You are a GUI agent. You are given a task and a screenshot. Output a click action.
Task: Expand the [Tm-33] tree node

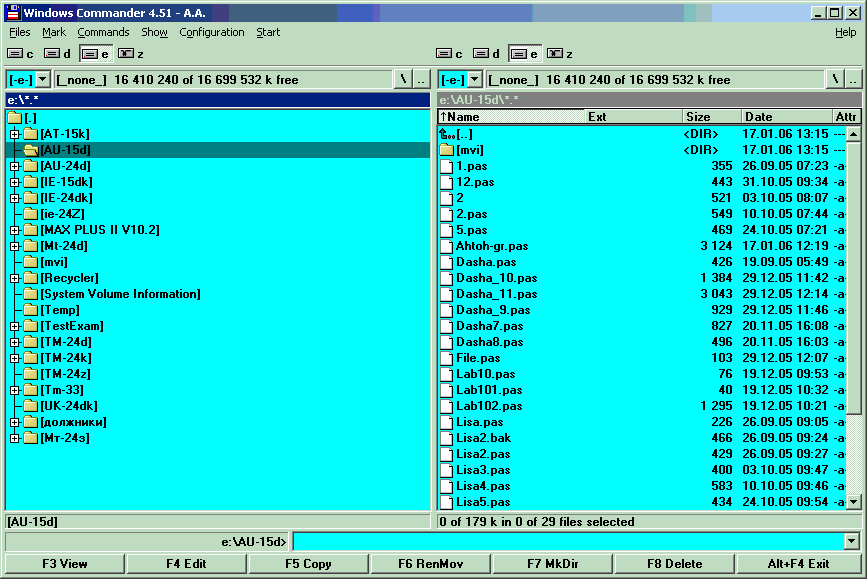[15, 390]
